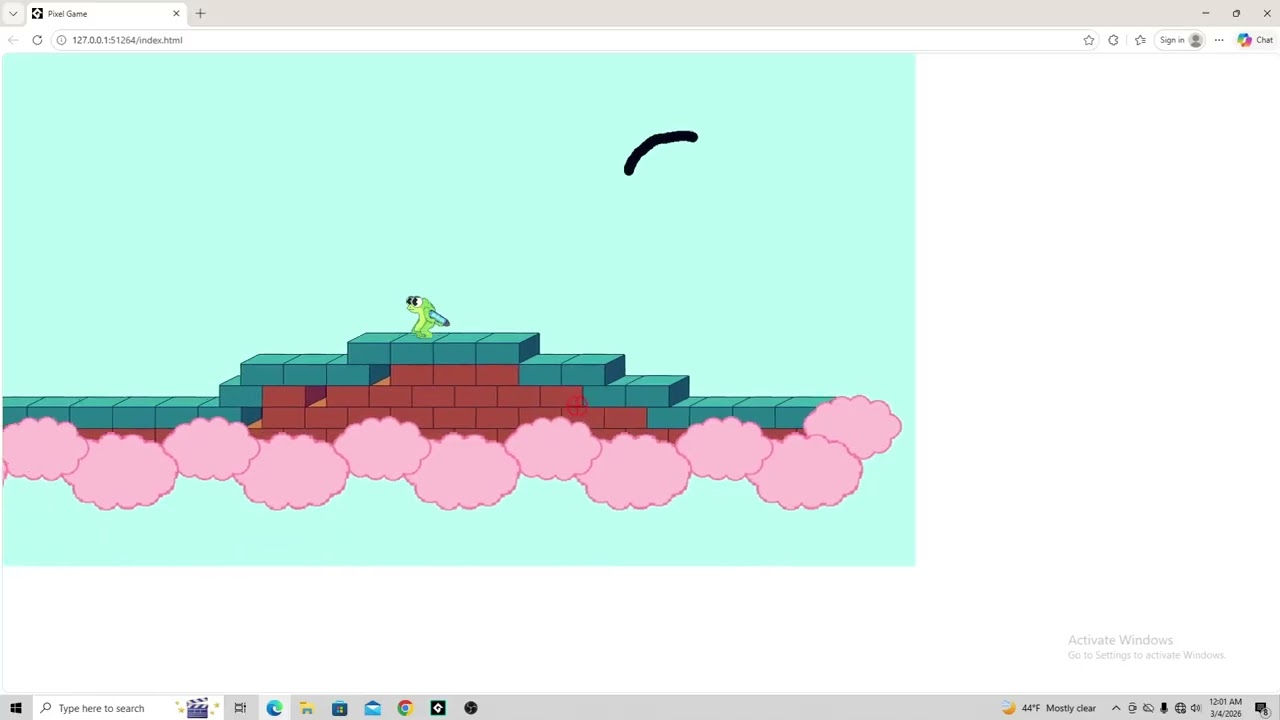Refresh the game page

(x=37, y=40)
